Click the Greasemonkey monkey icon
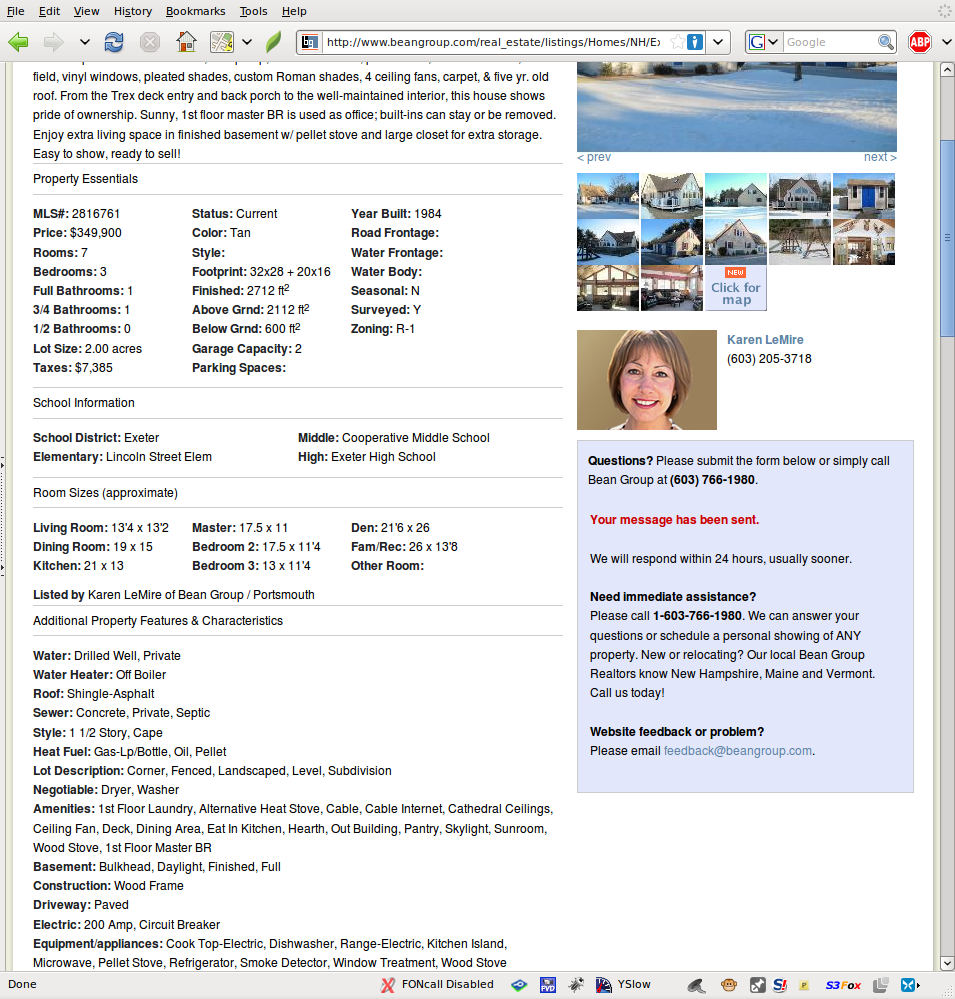The image size is (955, 999). pos(729,985)
